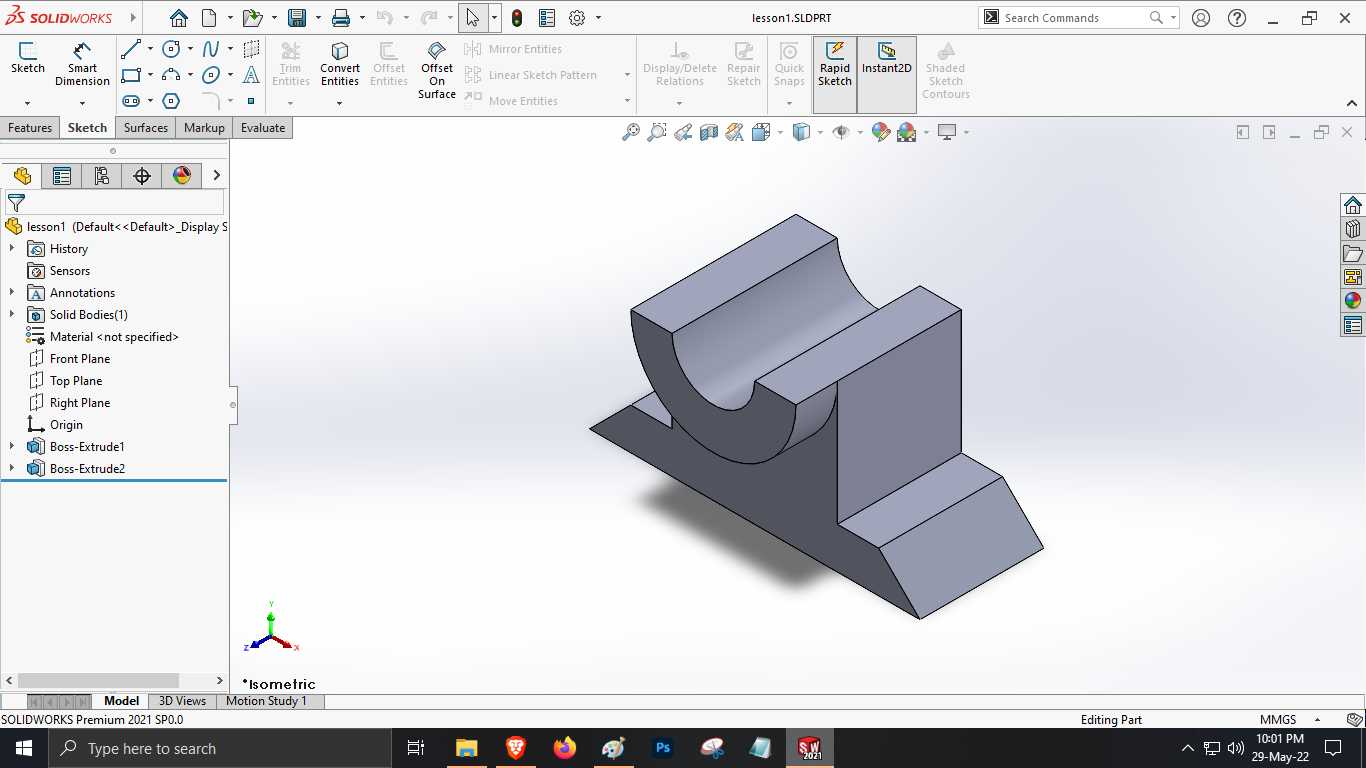Open Custom Properties in task pane
1366x768 pixels.
click(1353, 325)
